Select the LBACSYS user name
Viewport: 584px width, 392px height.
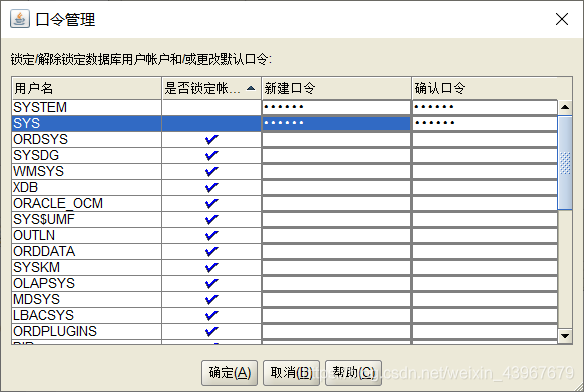coord(44,316)
